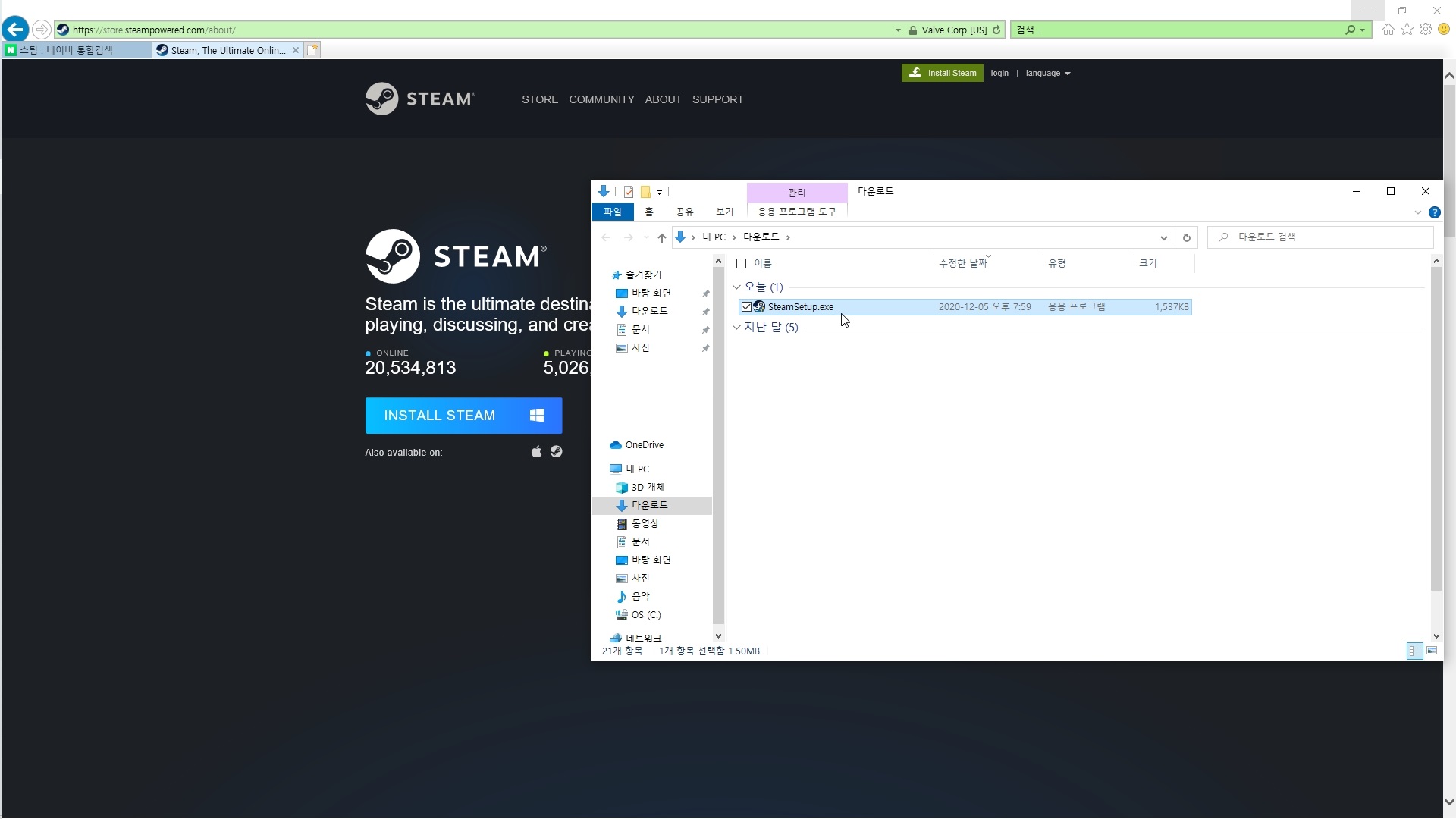Go up one folder level in Explorer
1456x819 pixels.
(x=662, y=237)
